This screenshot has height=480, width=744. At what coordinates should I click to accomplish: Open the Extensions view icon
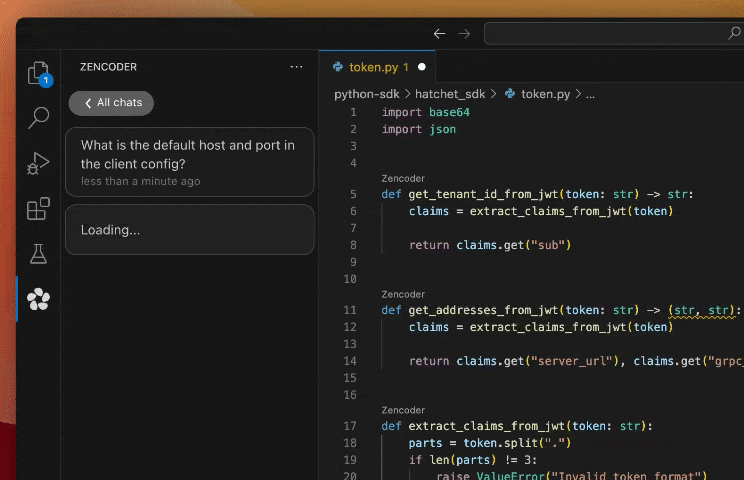pyautogui.click(x=38, y=209)
